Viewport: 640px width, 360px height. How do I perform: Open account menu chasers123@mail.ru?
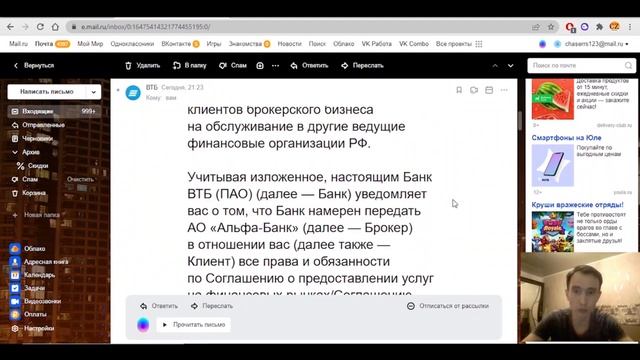(596, 44)
